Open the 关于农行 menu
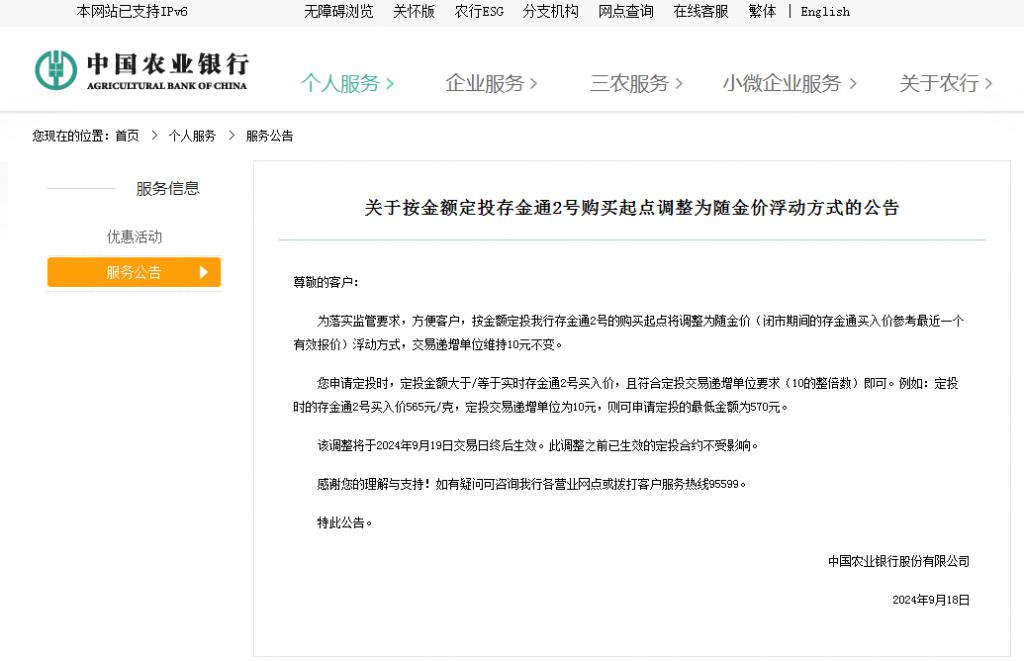Image resolution: width=1024 pixels, height=661 pixels. tap(945, 84)
